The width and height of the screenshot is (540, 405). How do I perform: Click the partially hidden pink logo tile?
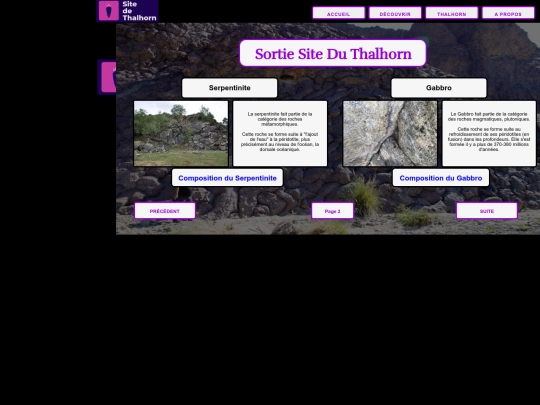coord(108,77)
